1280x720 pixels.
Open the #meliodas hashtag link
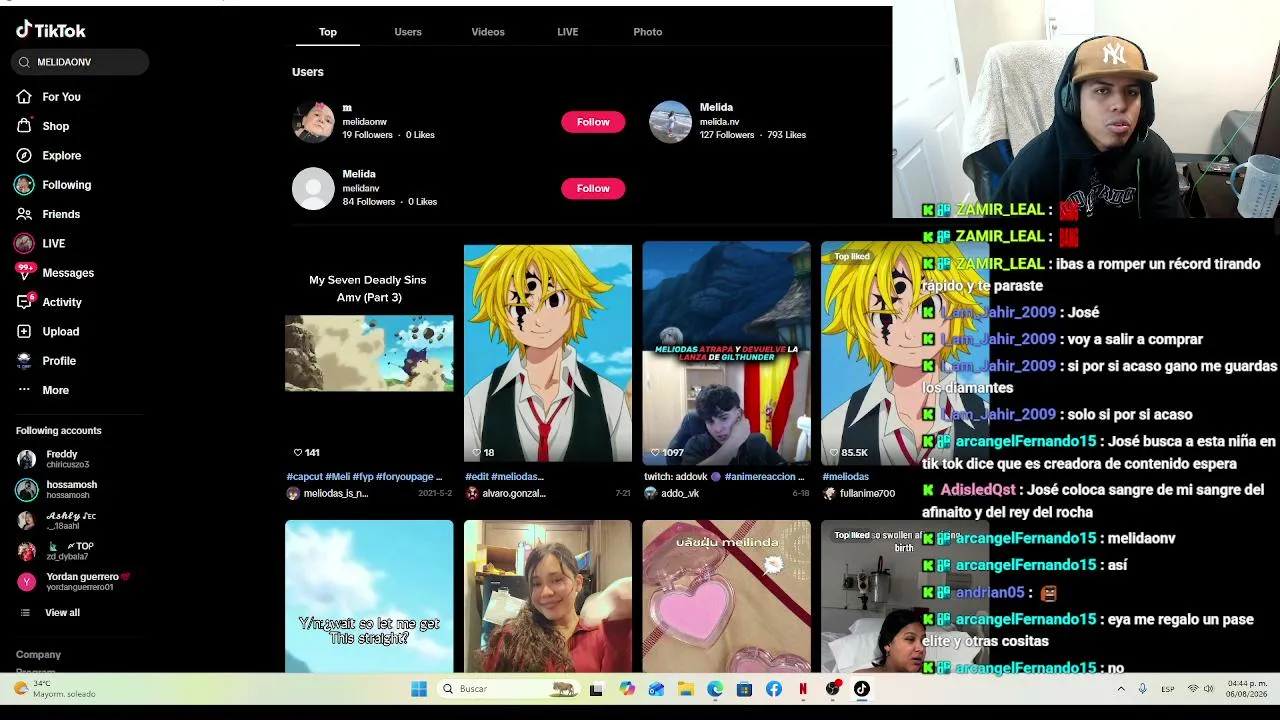tap(846, 477)
